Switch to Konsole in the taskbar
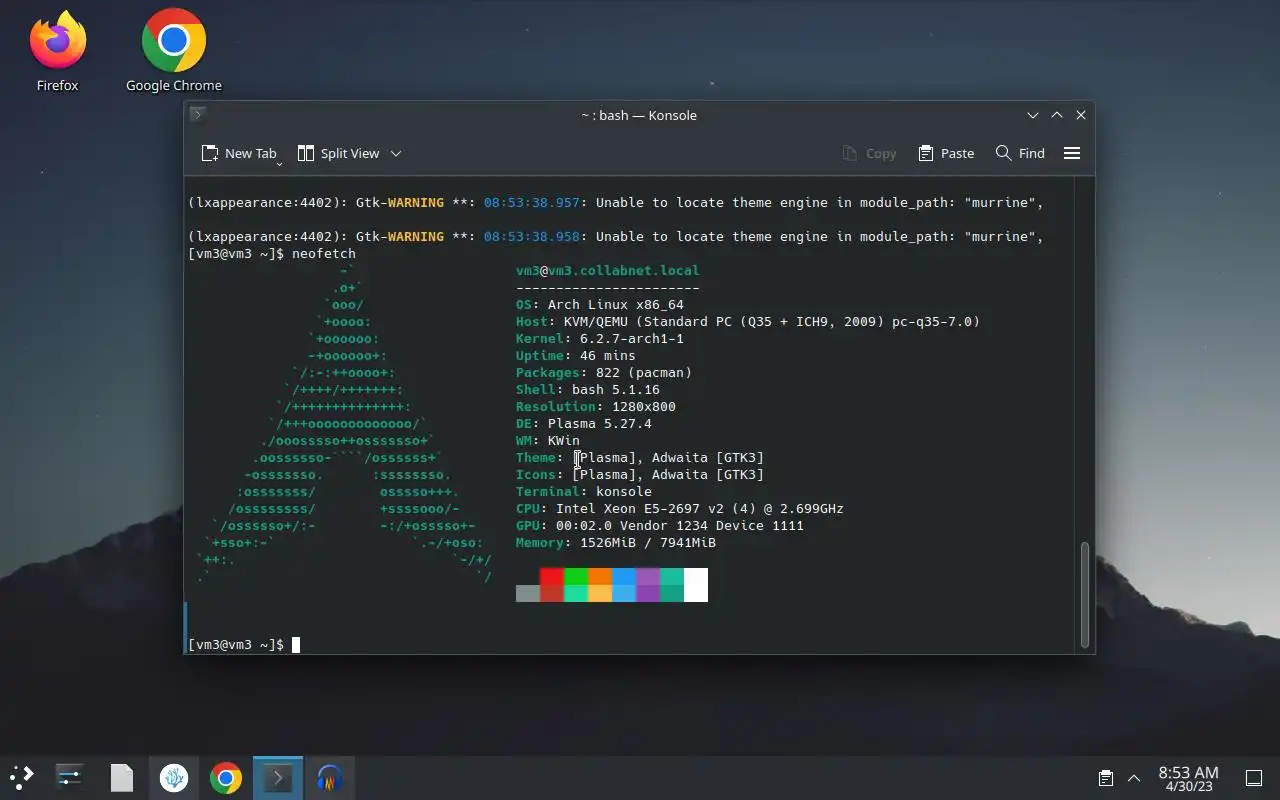This screenshot has width=1280, height=800. tap(278, 778)
